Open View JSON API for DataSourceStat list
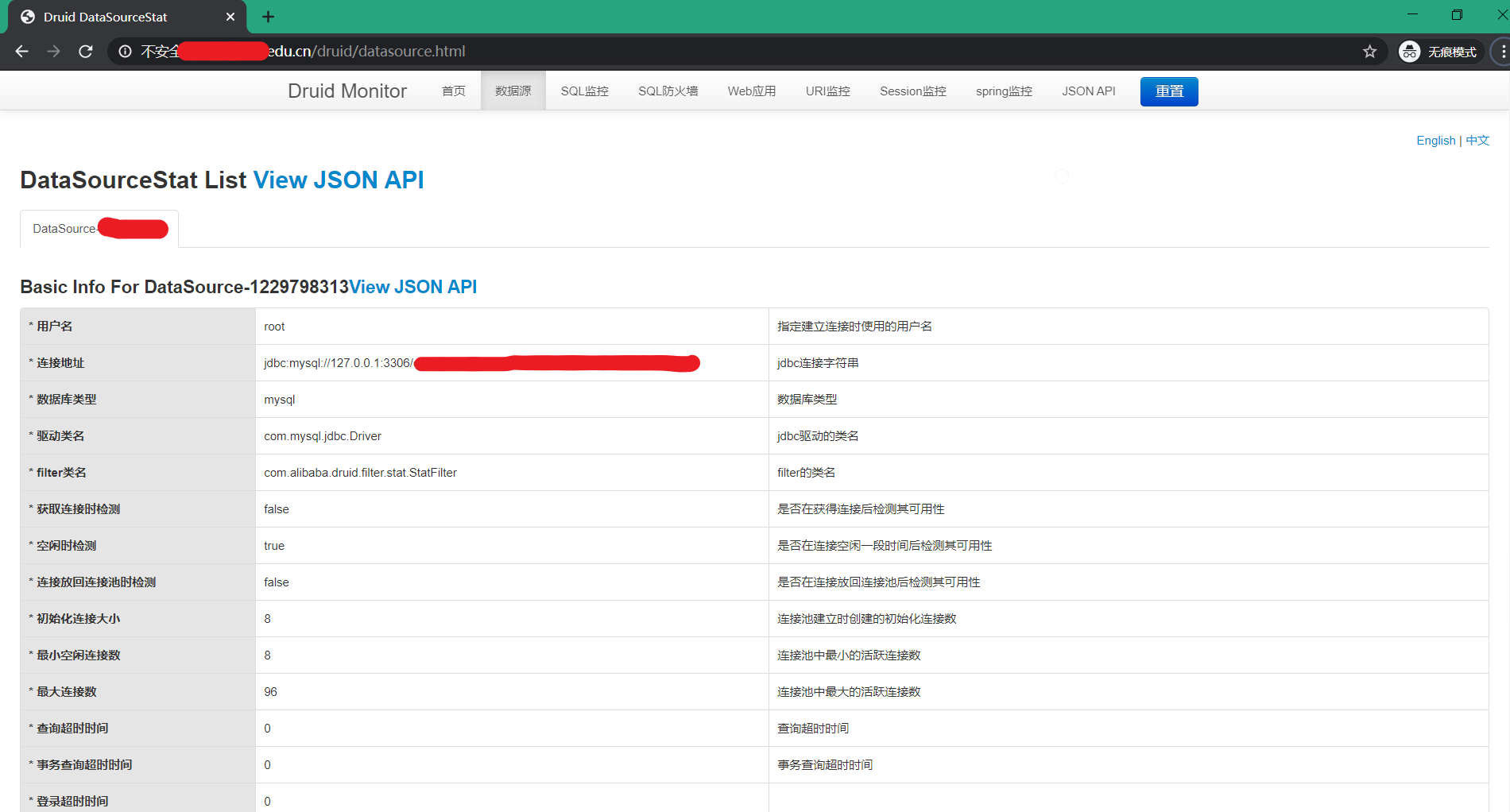Screen dimensions: 1510x812 point(338,180)
